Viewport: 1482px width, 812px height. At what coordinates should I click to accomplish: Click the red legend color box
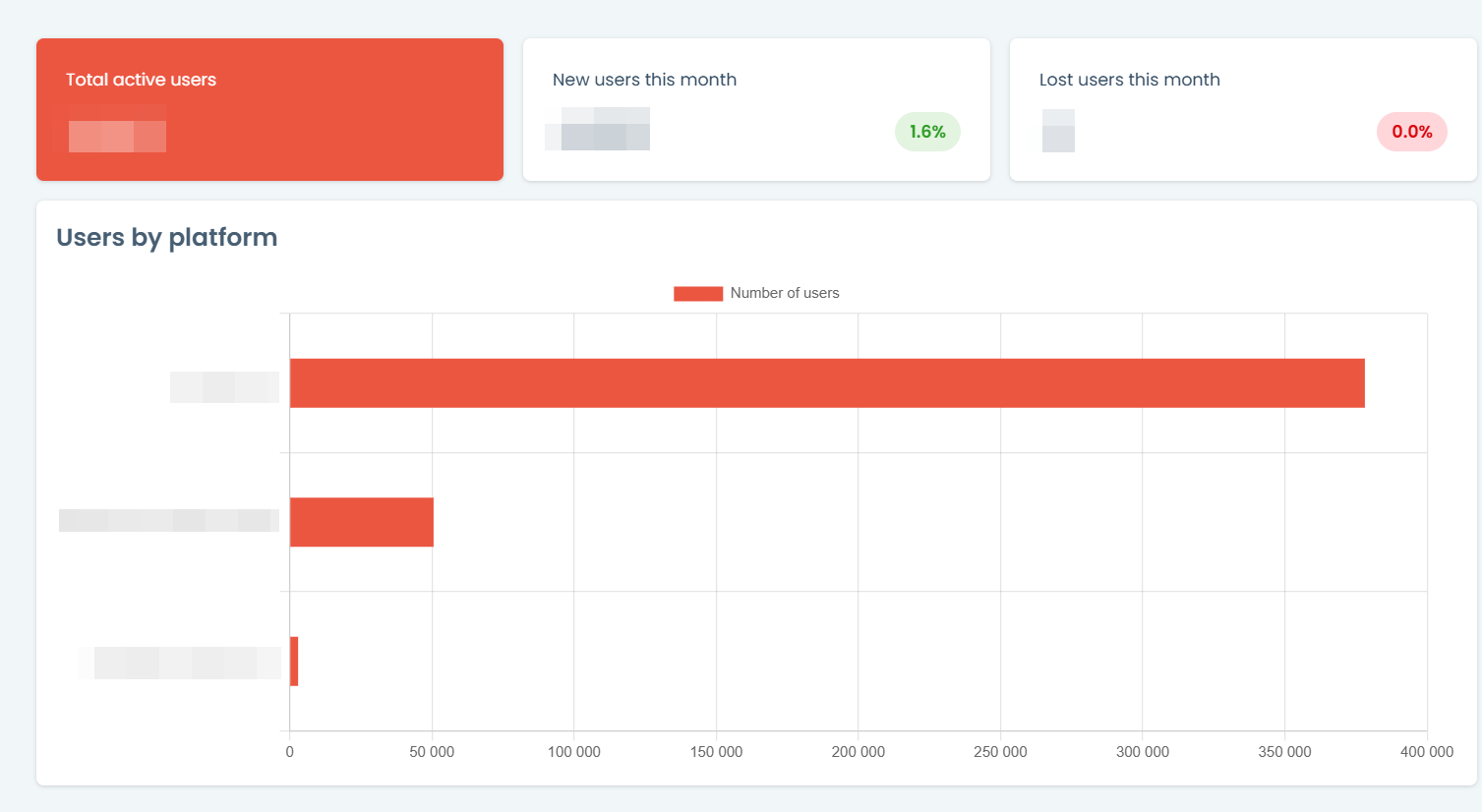coord(698,293)
